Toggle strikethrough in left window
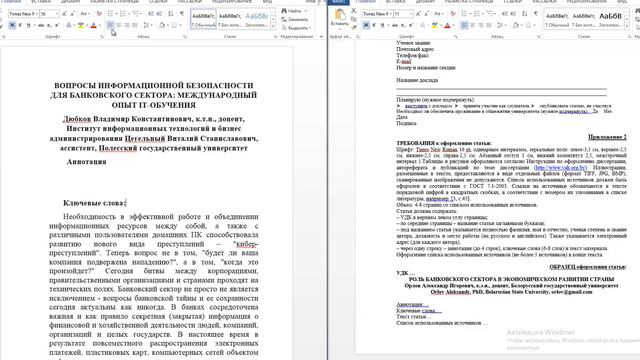Screen dimensions: 640x360 [x=41, y=25]
